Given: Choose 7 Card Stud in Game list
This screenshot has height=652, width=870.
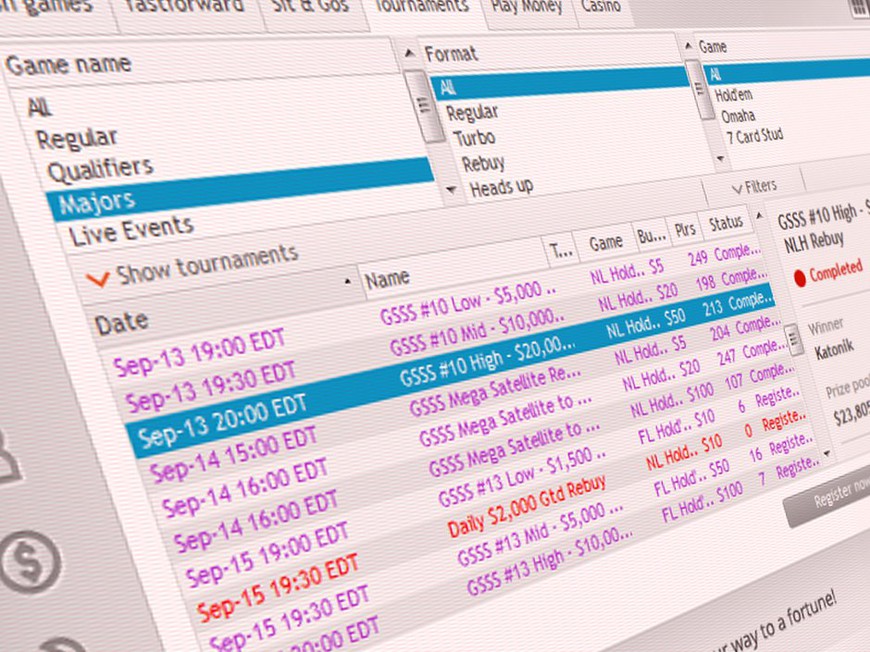Looking at the screenshot, I should (x=755, y=135).
